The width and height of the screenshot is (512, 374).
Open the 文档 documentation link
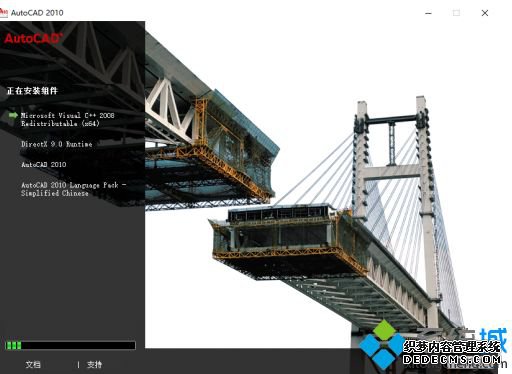point(33,364)
